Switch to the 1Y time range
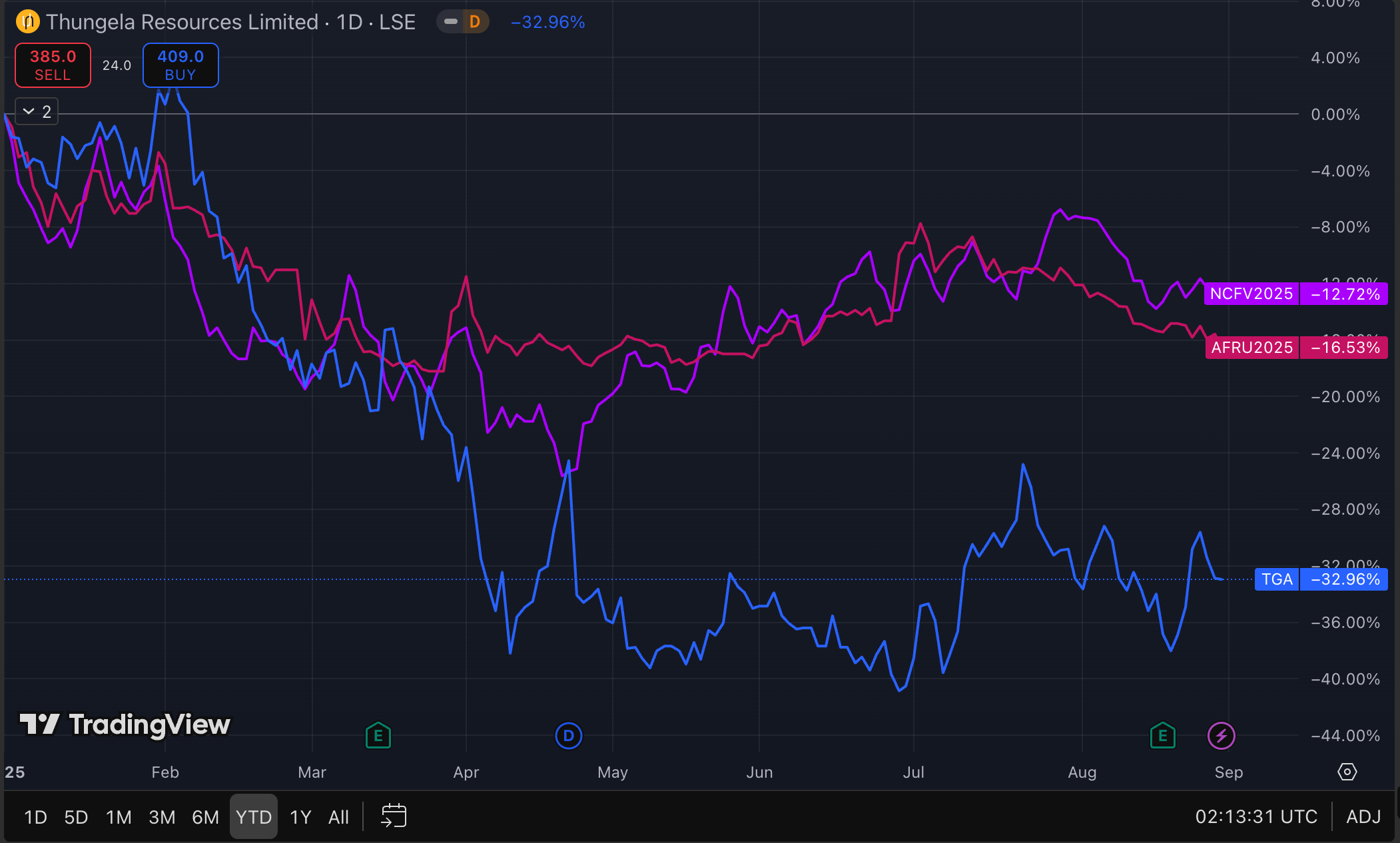 (x=300, y=817)
